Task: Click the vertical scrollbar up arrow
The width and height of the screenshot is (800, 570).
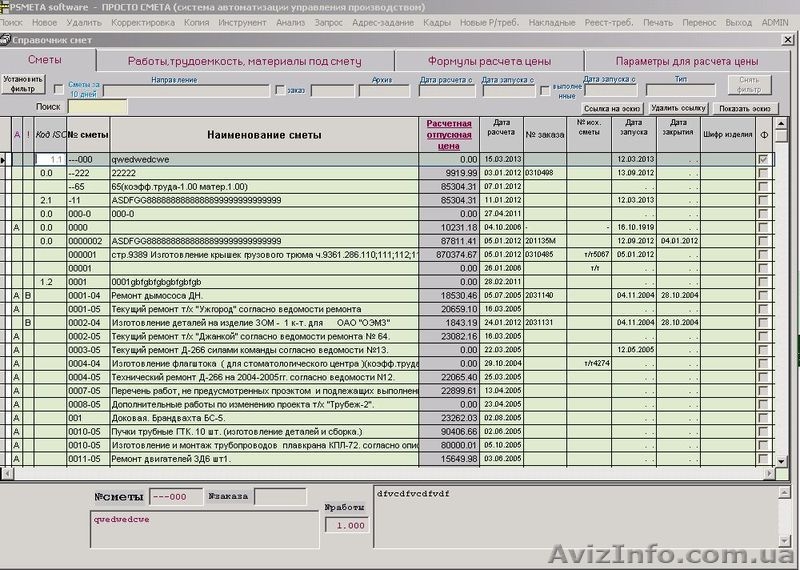Action: (x=782, y=124)
